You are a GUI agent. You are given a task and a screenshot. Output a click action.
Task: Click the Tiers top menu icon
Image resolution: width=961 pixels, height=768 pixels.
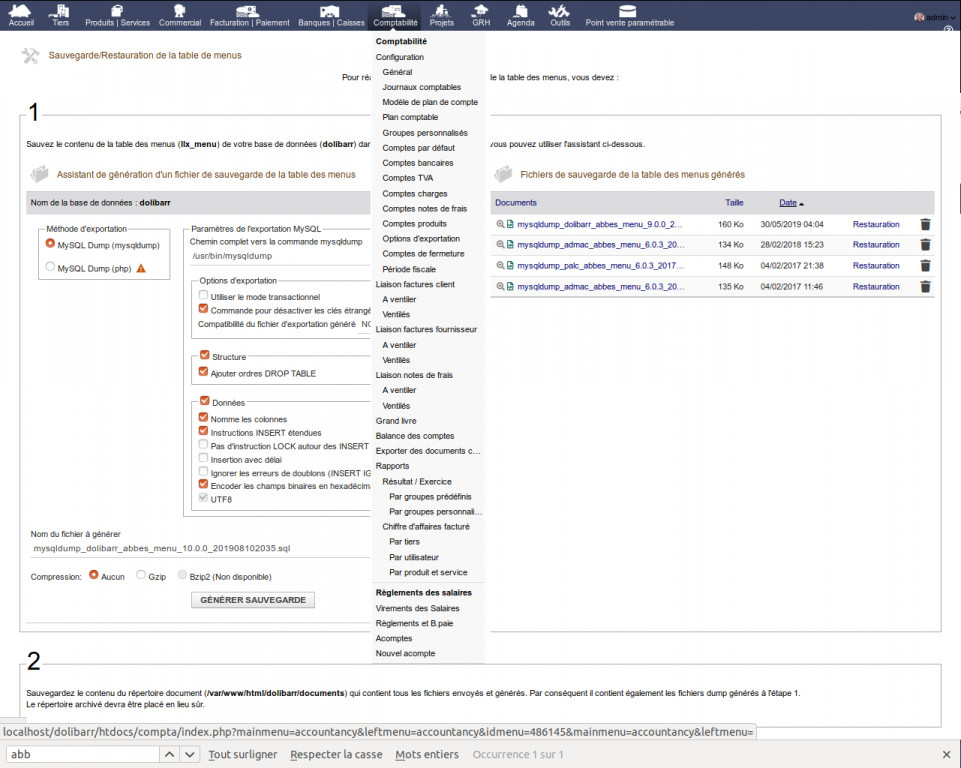61,11
